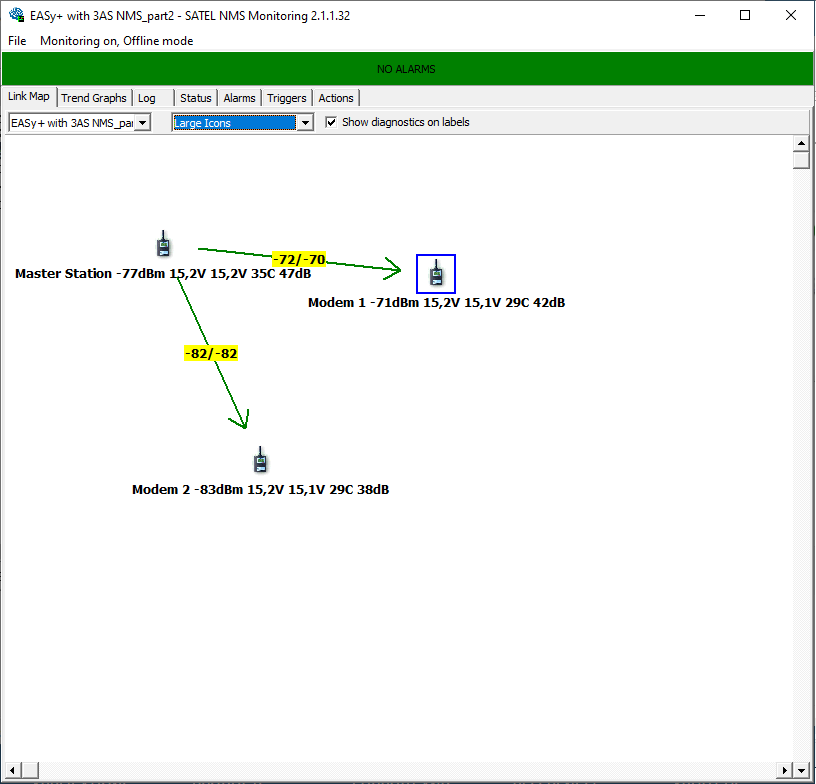Open the File menu
Viewport: 816px width, 784px height.
17,41
